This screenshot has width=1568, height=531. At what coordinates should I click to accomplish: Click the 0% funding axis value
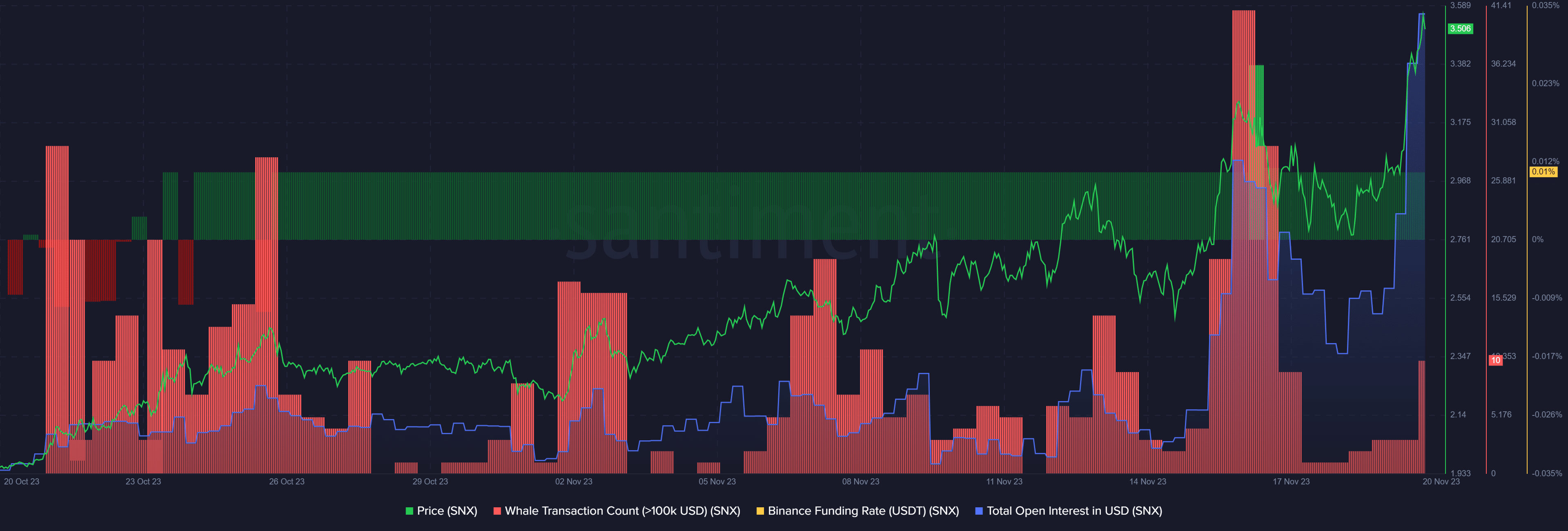click(x=1537, y=239)
